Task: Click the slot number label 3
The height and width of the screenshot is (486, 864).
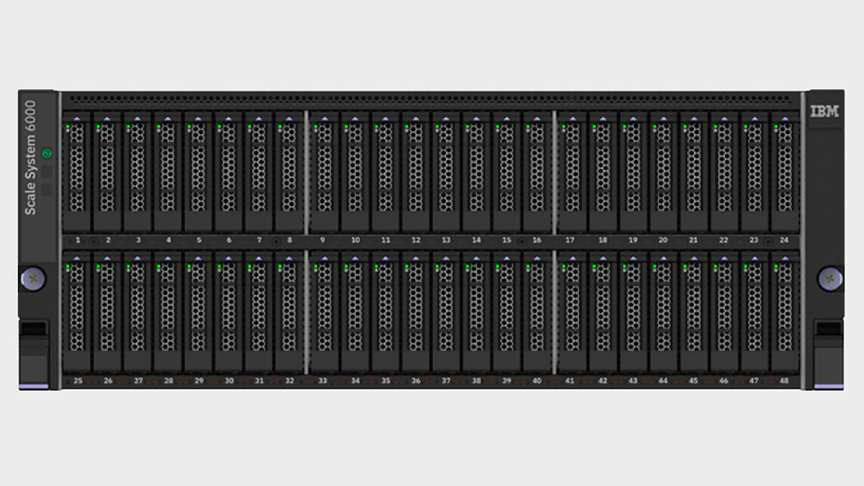Action: click(x=138, y=240)
